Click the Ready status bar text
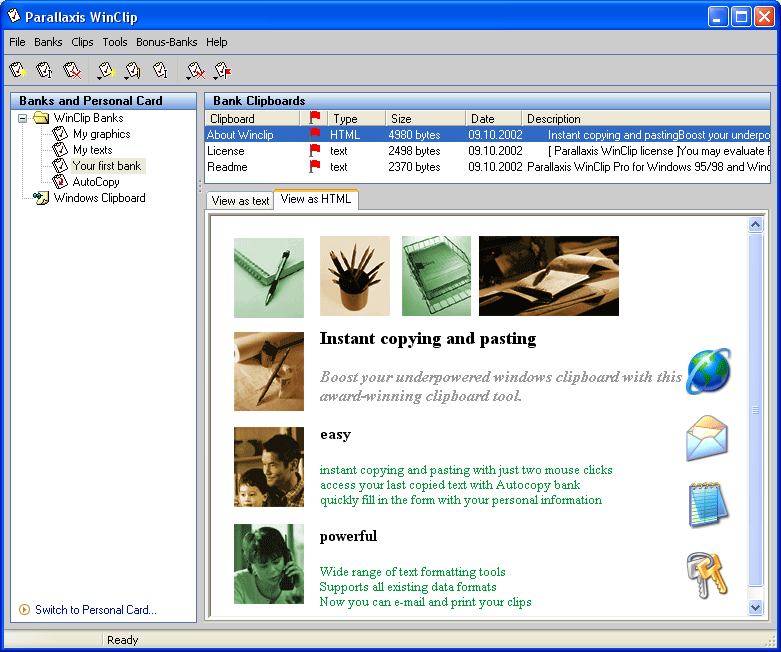The height and width of the screenshot is (652, 781). (123, 640)
